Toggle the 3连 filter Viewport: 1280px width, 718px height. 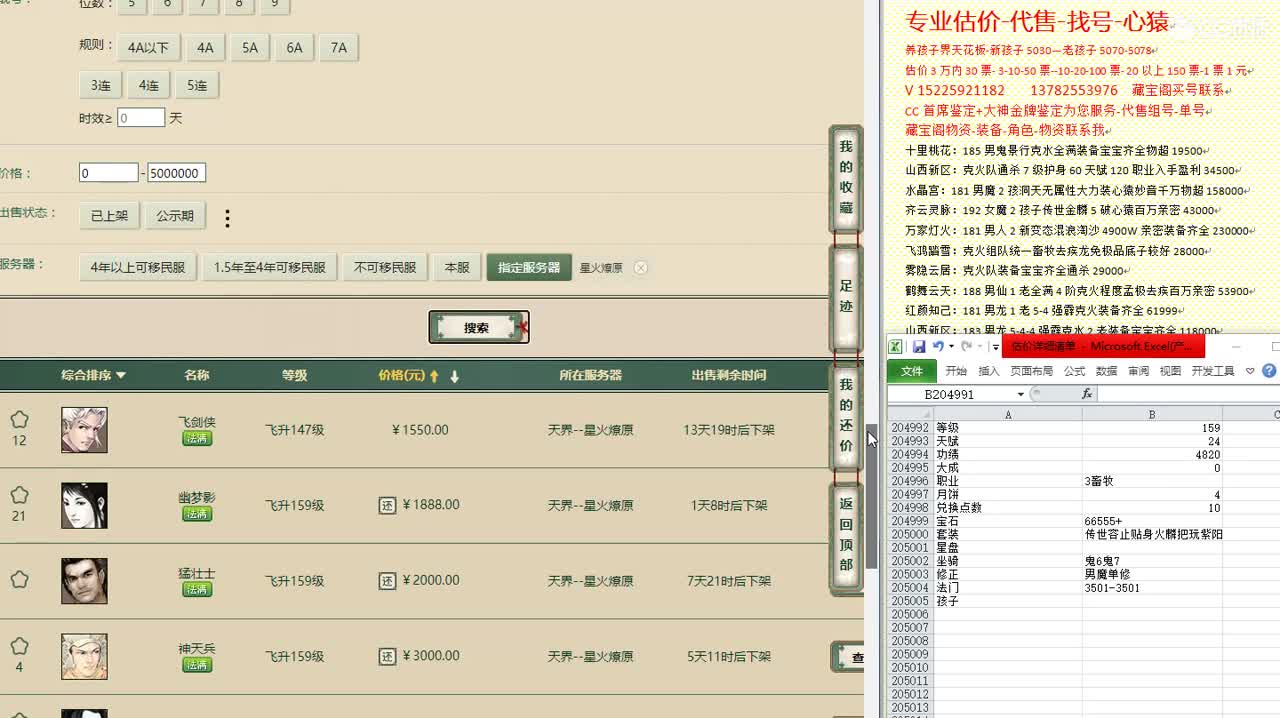click(101, 85)
